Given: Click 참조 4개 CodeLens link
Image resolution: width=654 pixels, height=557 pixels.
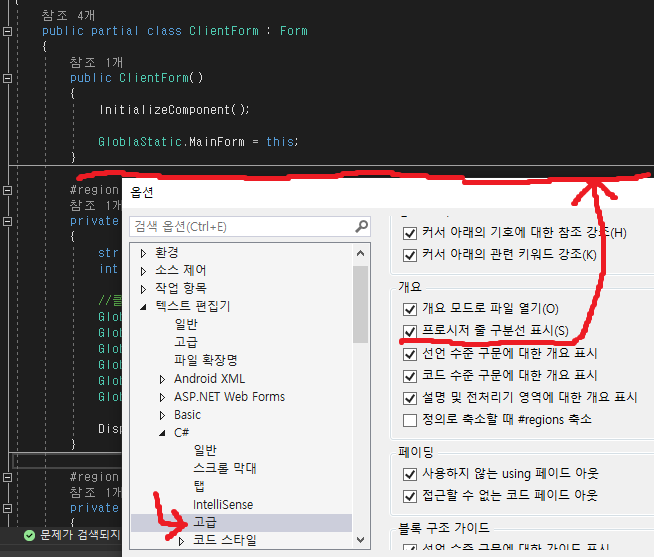Looking at the screenshot, I should [x=68, y=15].
